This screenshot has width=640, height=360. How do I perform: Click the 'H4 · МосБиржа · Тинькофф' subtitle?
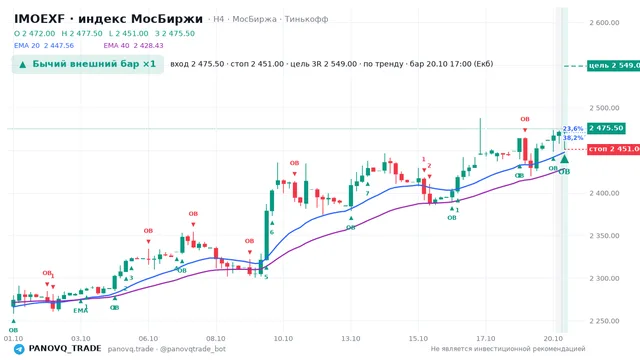(271, 19)
